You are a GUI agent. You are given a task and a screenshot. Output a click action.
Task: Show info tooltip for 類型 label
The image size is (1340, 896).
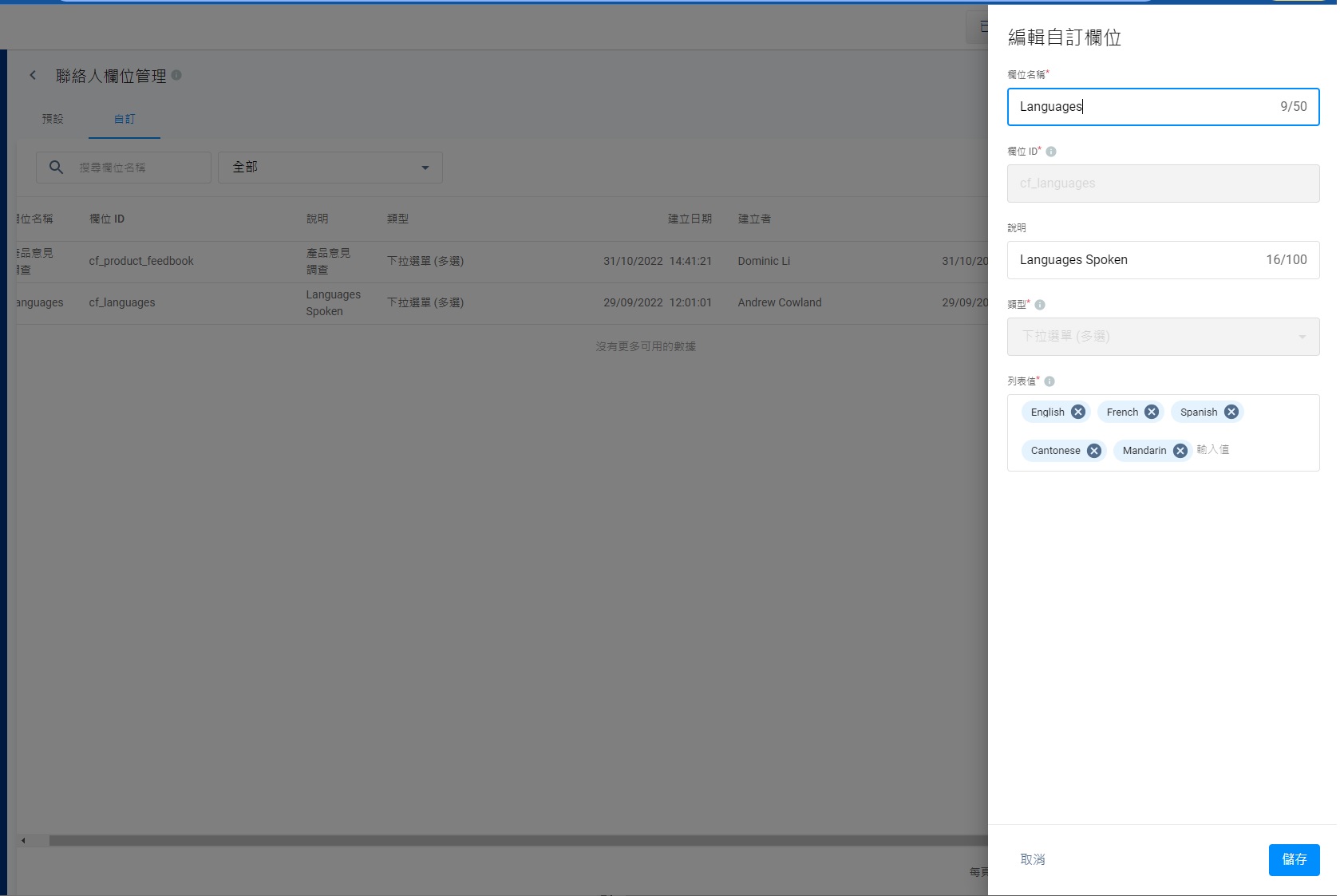(x=1039, y=305)
